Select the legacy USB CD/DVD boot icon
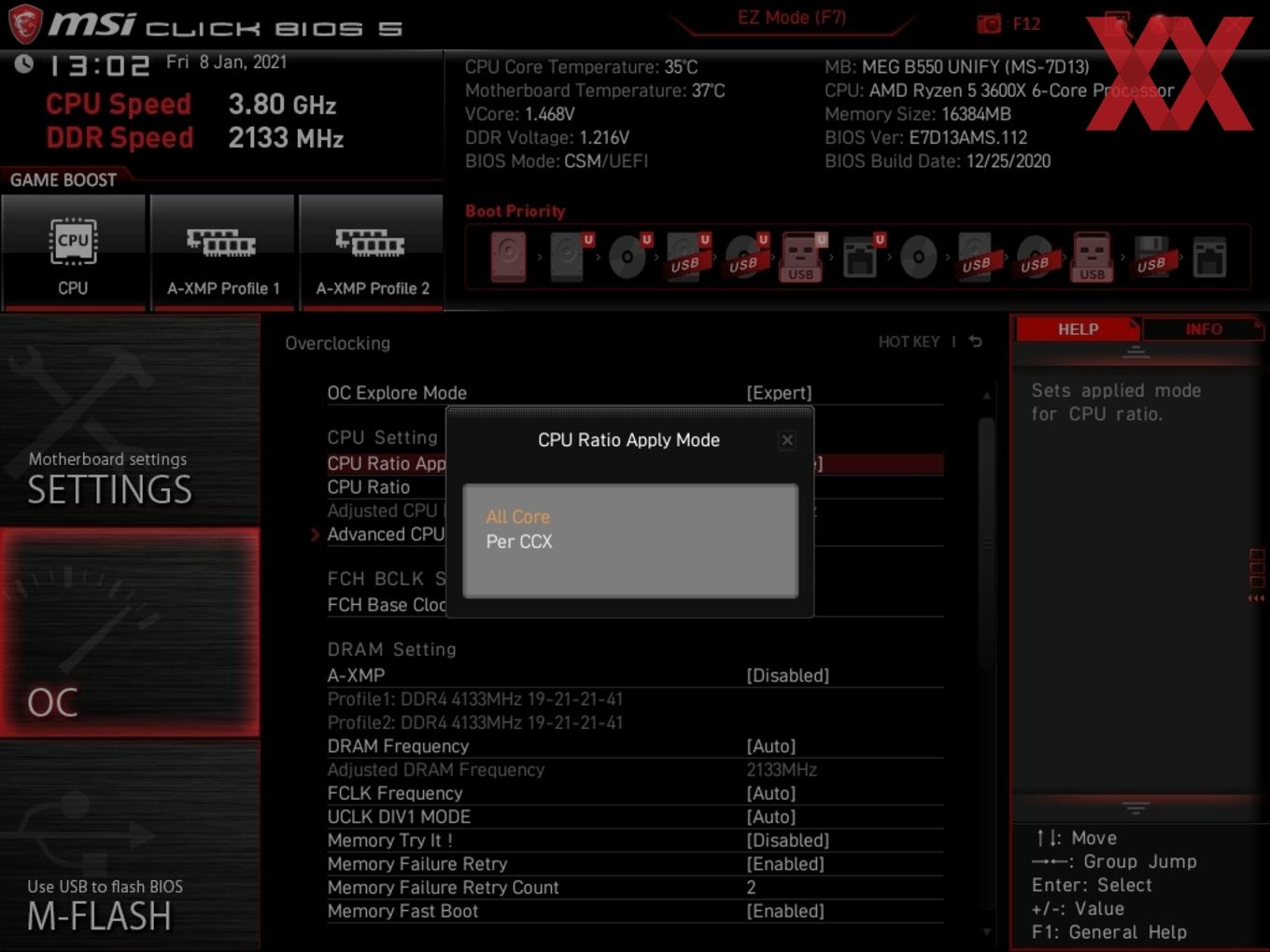Screen dimensions: 1270x952 pos(1035,258)
